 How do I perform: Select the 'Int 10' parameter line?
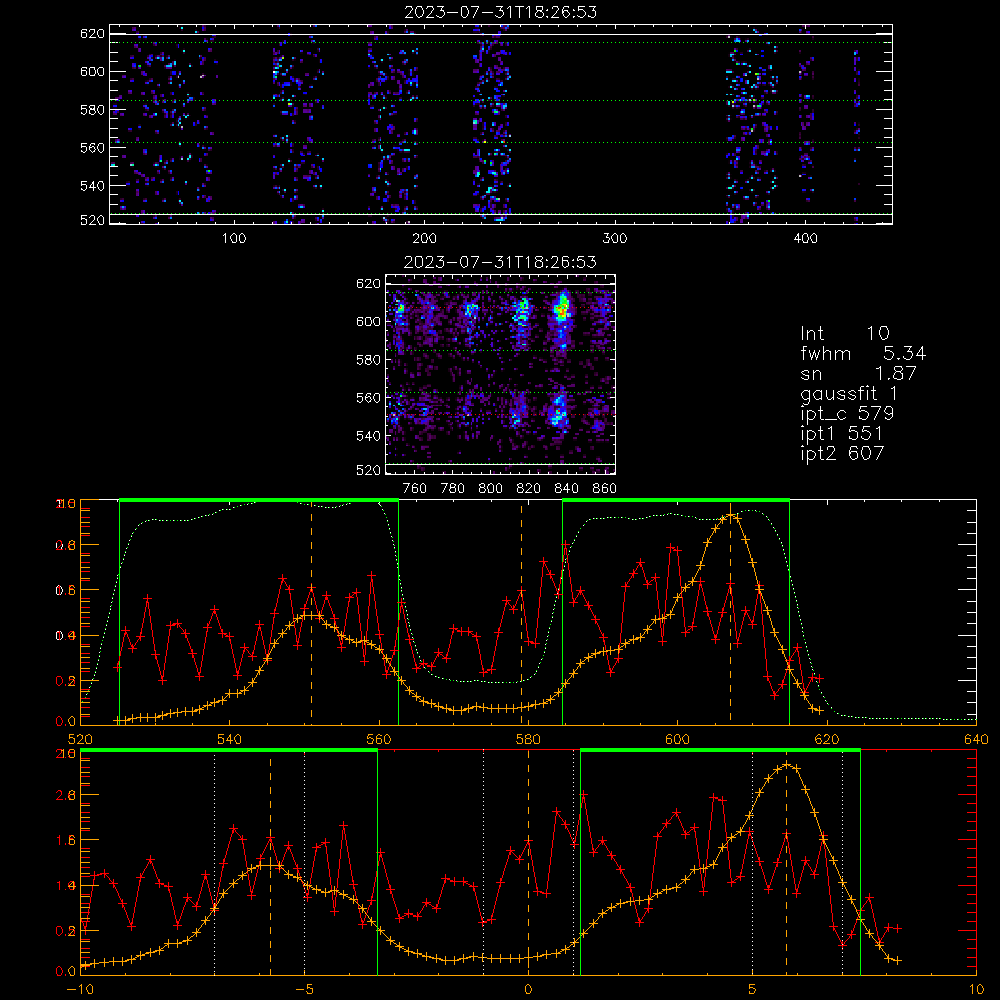click(845, 333)
